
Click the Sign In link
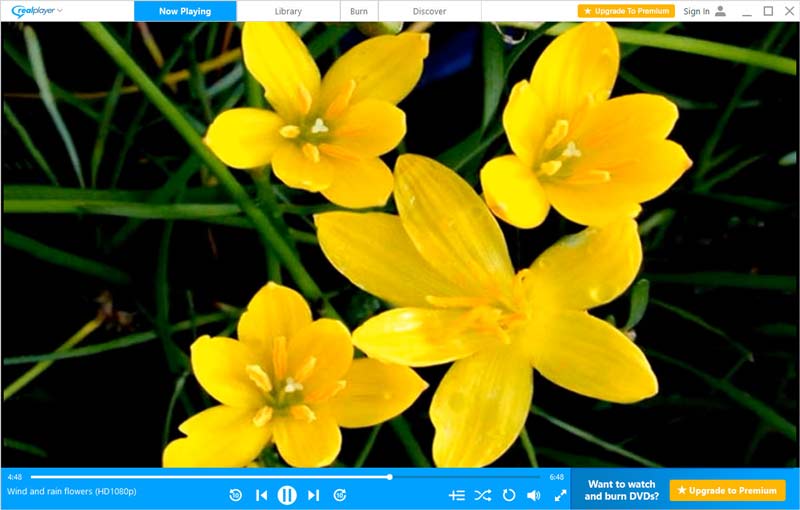[696, 11]
